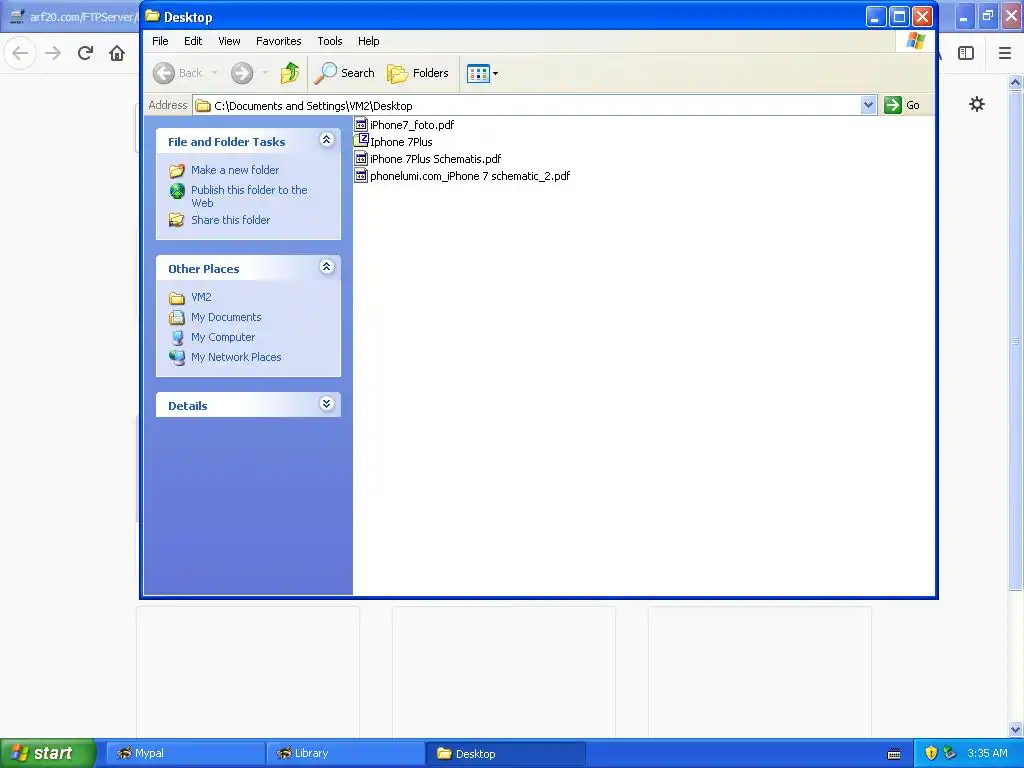Click the green Go button
This screenshot has width=1024, height=768.
(x=902, y=105)
